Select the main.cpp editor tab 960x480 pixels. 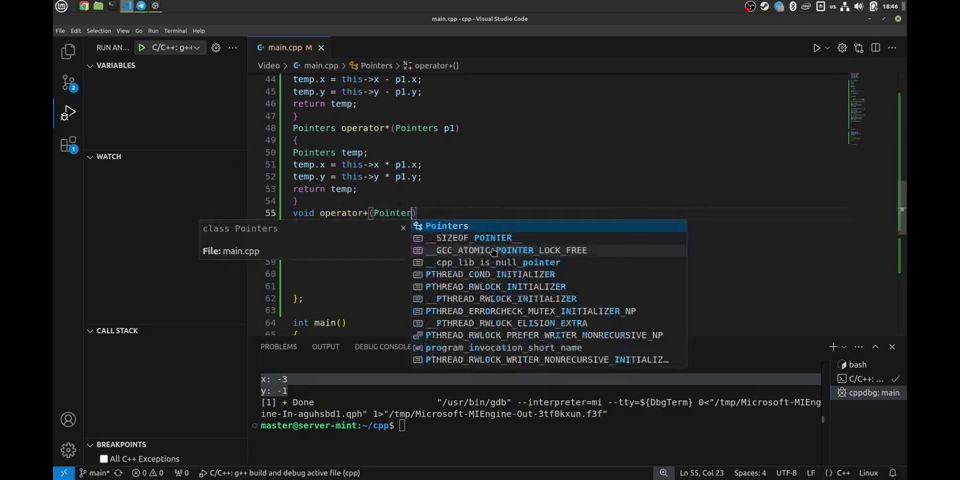pos(290,48)
